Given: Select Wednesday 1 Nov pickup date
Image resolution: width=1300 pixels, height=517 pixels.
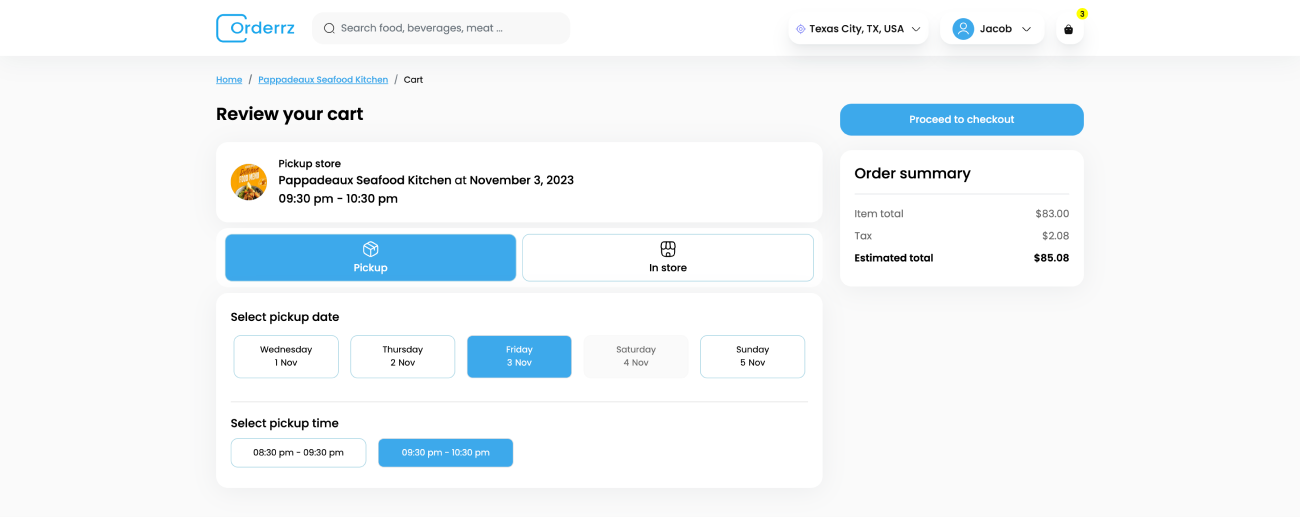Looking at the screenshot, I should (286, 356).
